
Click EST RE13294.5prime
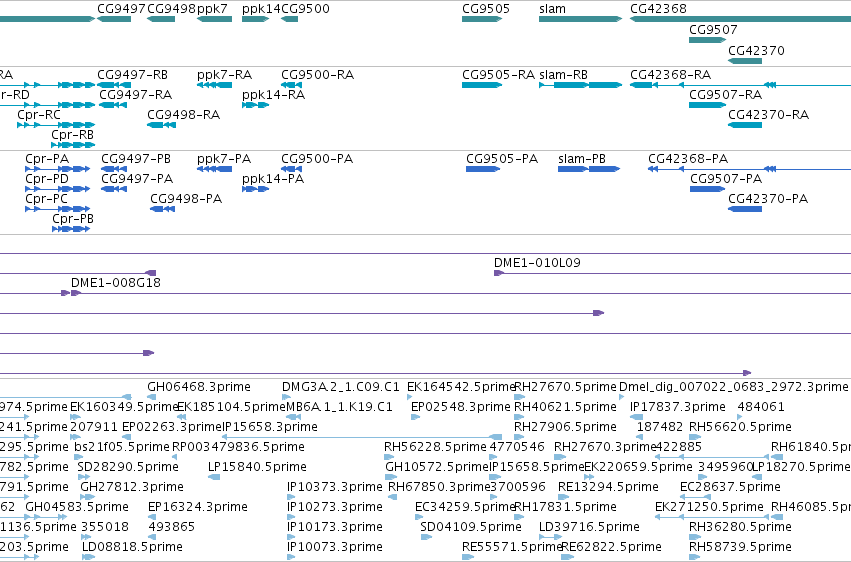[x=608, y=487]
